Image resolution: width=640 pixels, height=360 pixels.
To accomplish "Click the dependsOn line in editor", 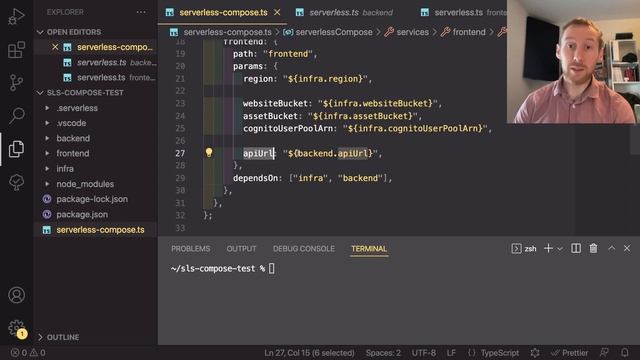I will [x=312, y=178].
